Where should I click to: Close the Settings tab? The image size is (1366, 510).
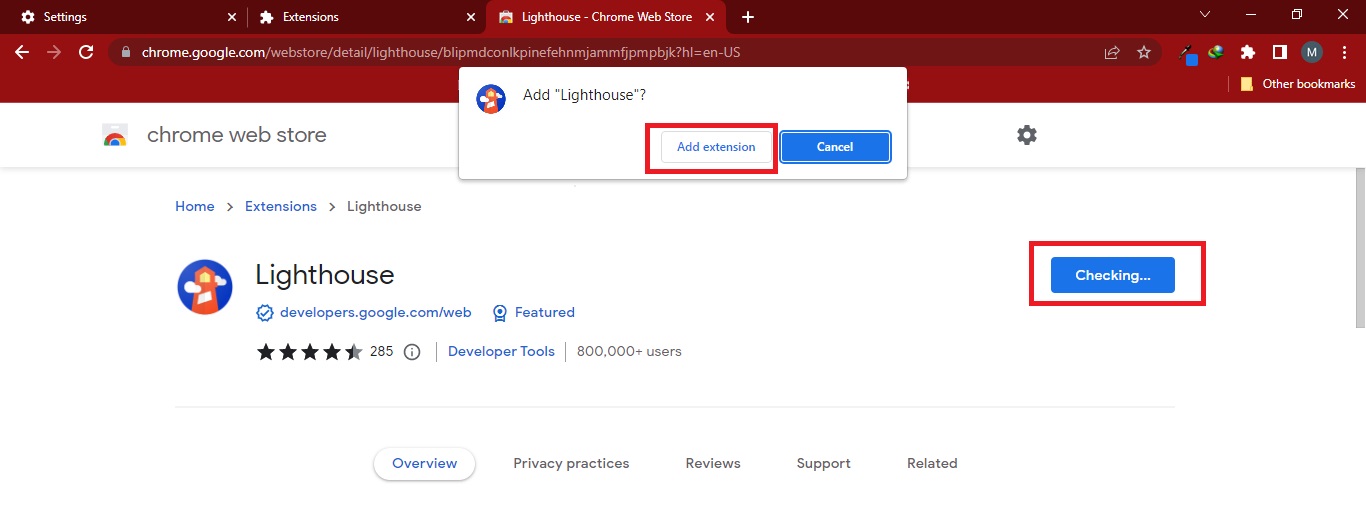point(232,17)
